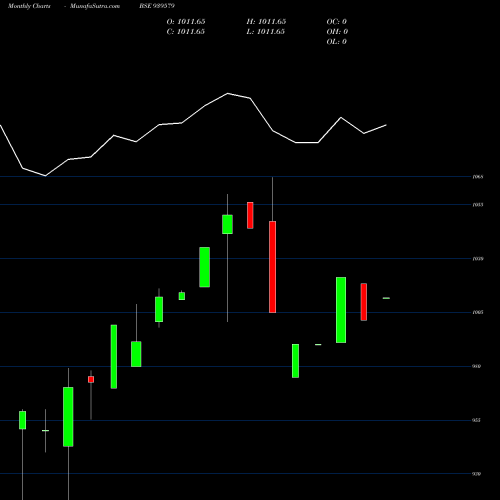Click the 1005 price axis label
This screenshot has height=500, width=500.
coord(478,312)
